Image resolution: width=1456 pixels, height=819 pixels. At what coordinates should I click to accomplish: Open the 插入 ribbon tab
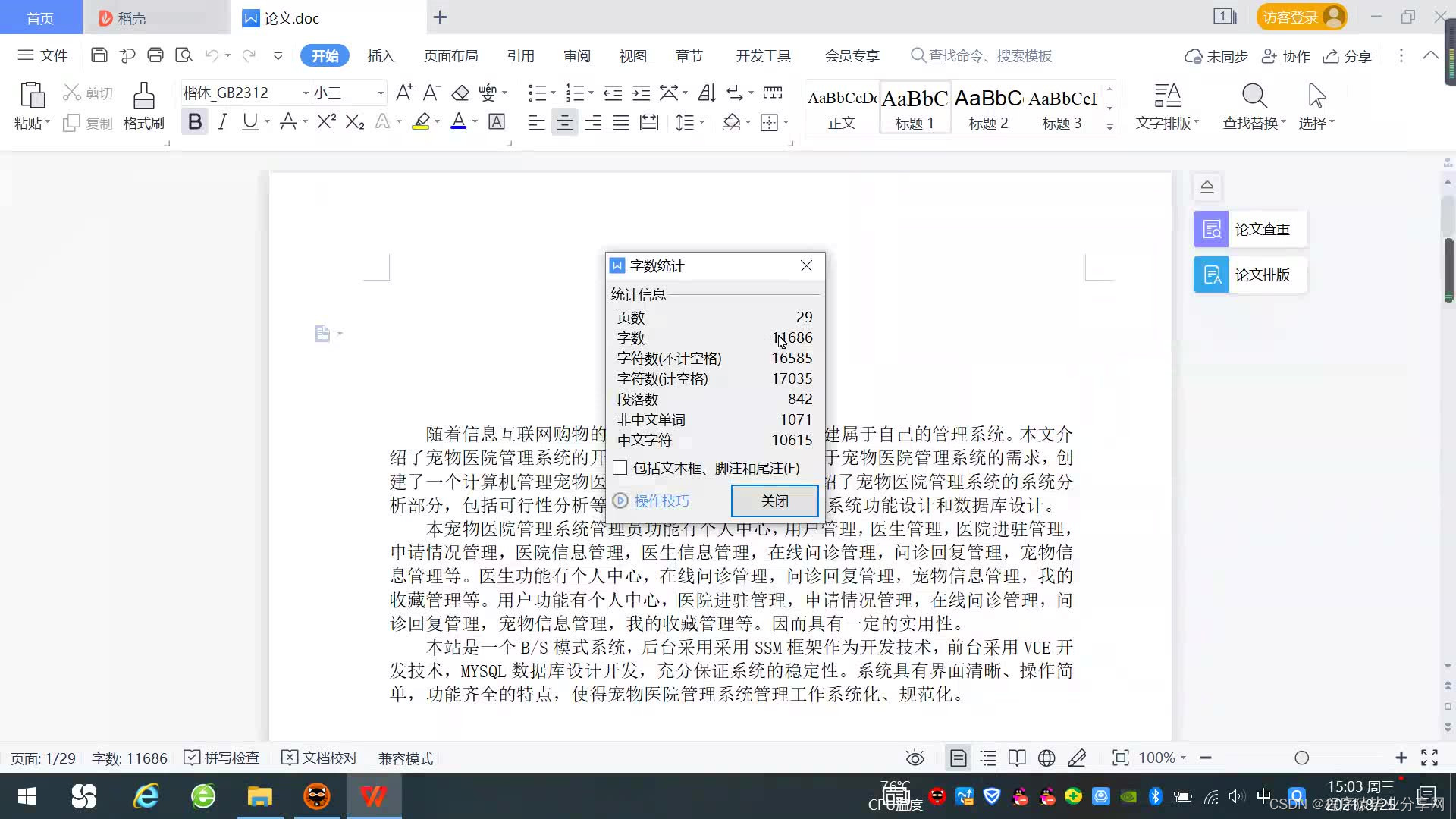coord(381,56)
